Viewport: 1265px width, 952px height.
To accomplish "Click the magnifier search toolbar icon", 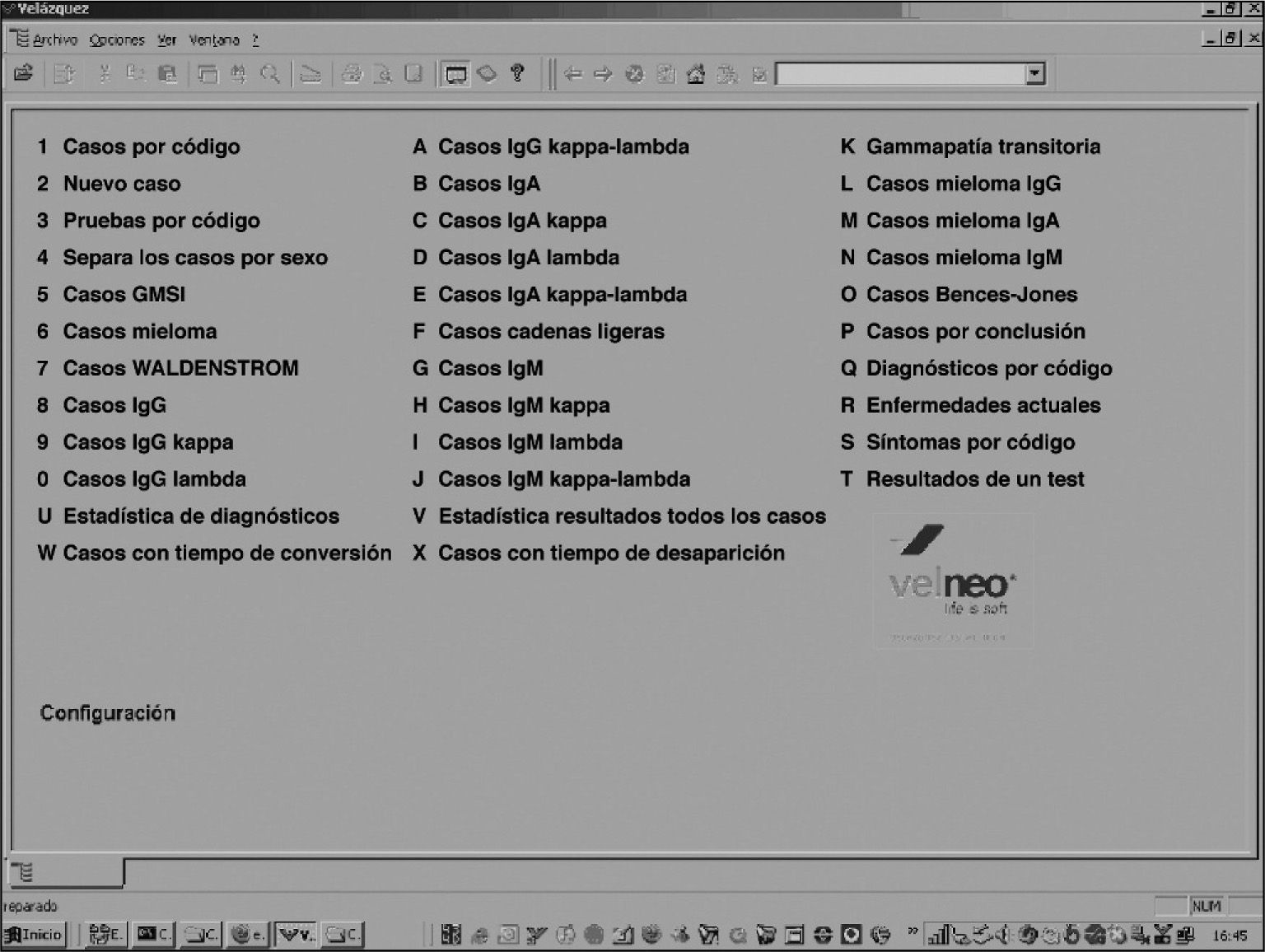I will point(269,75).
